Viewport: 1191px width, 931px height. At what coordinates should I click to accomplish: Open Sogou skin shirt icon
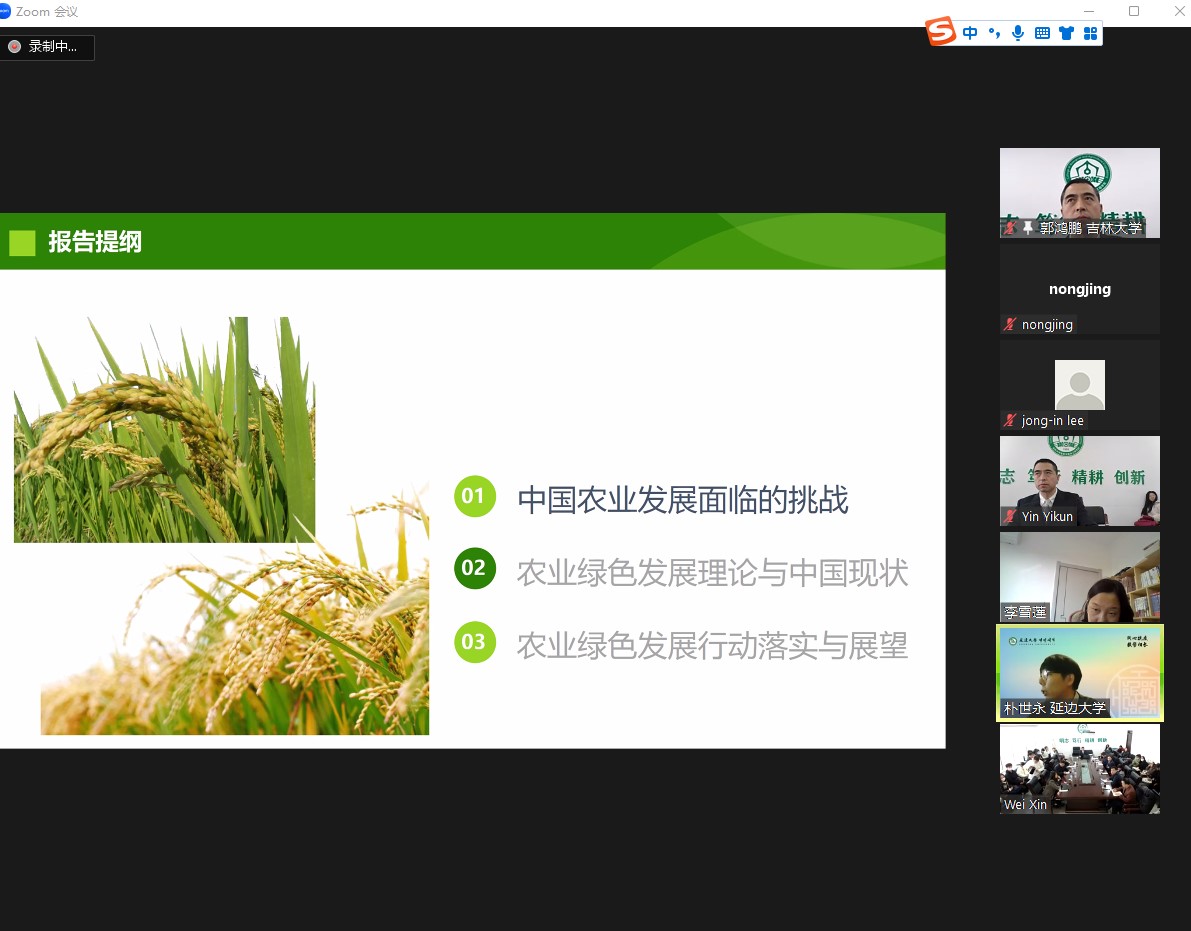[1066, 33]
